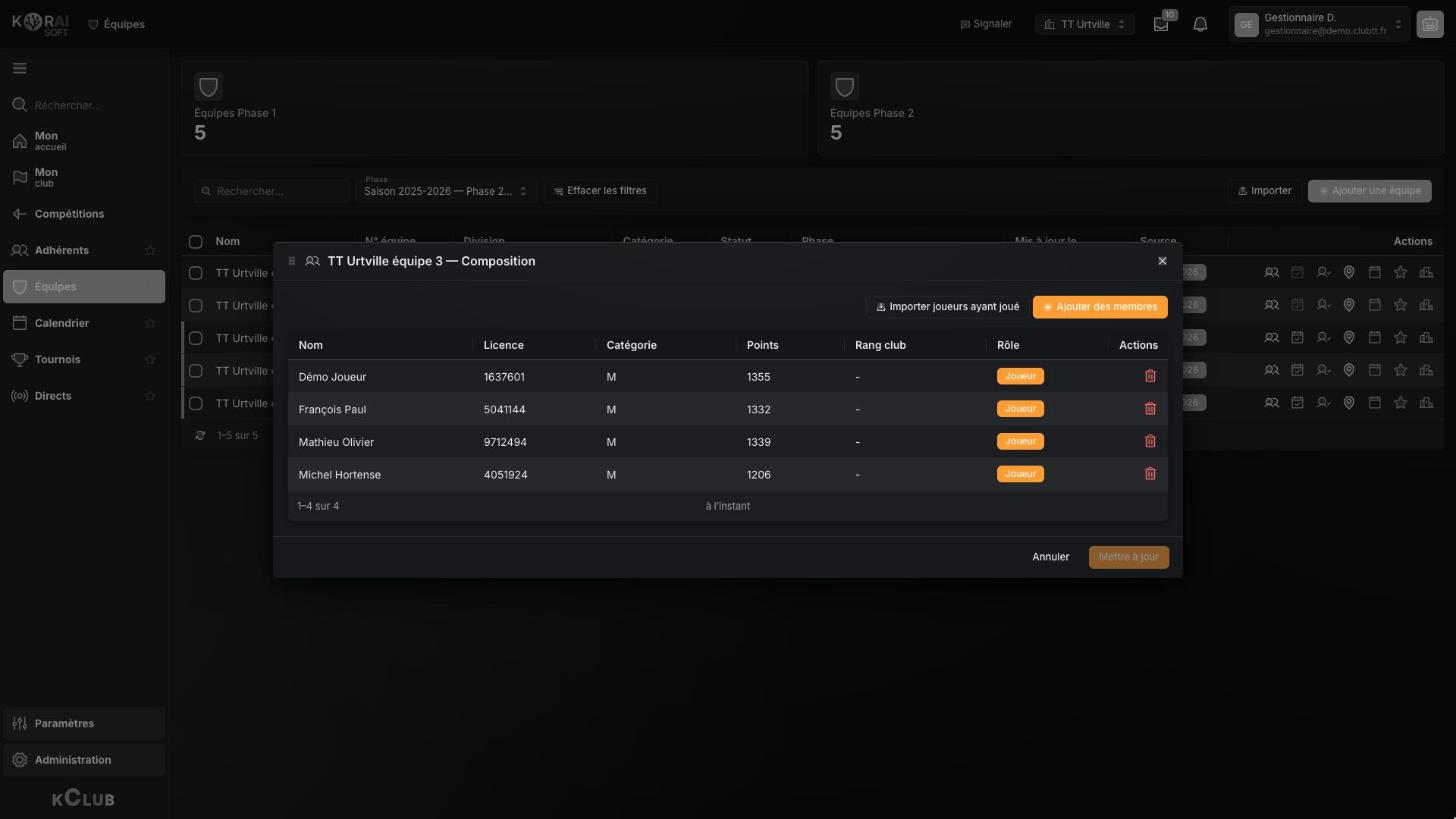This screenshot has height=819, width=1456.
Task: Toggle the star next to Calendrier
Action: coord(150,323)
